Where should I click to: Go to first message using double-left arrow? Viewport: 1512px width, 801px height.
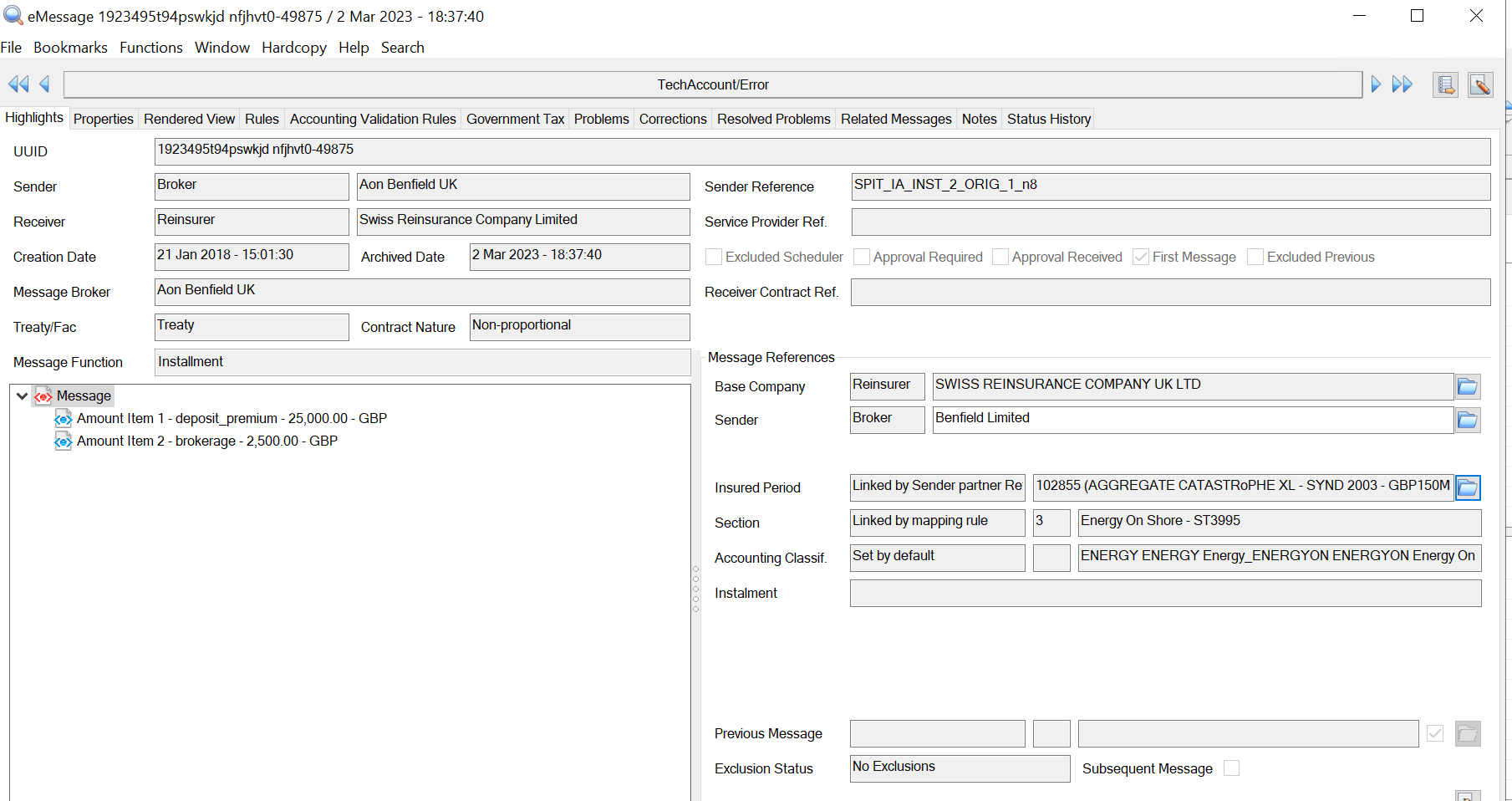(18, 84)
